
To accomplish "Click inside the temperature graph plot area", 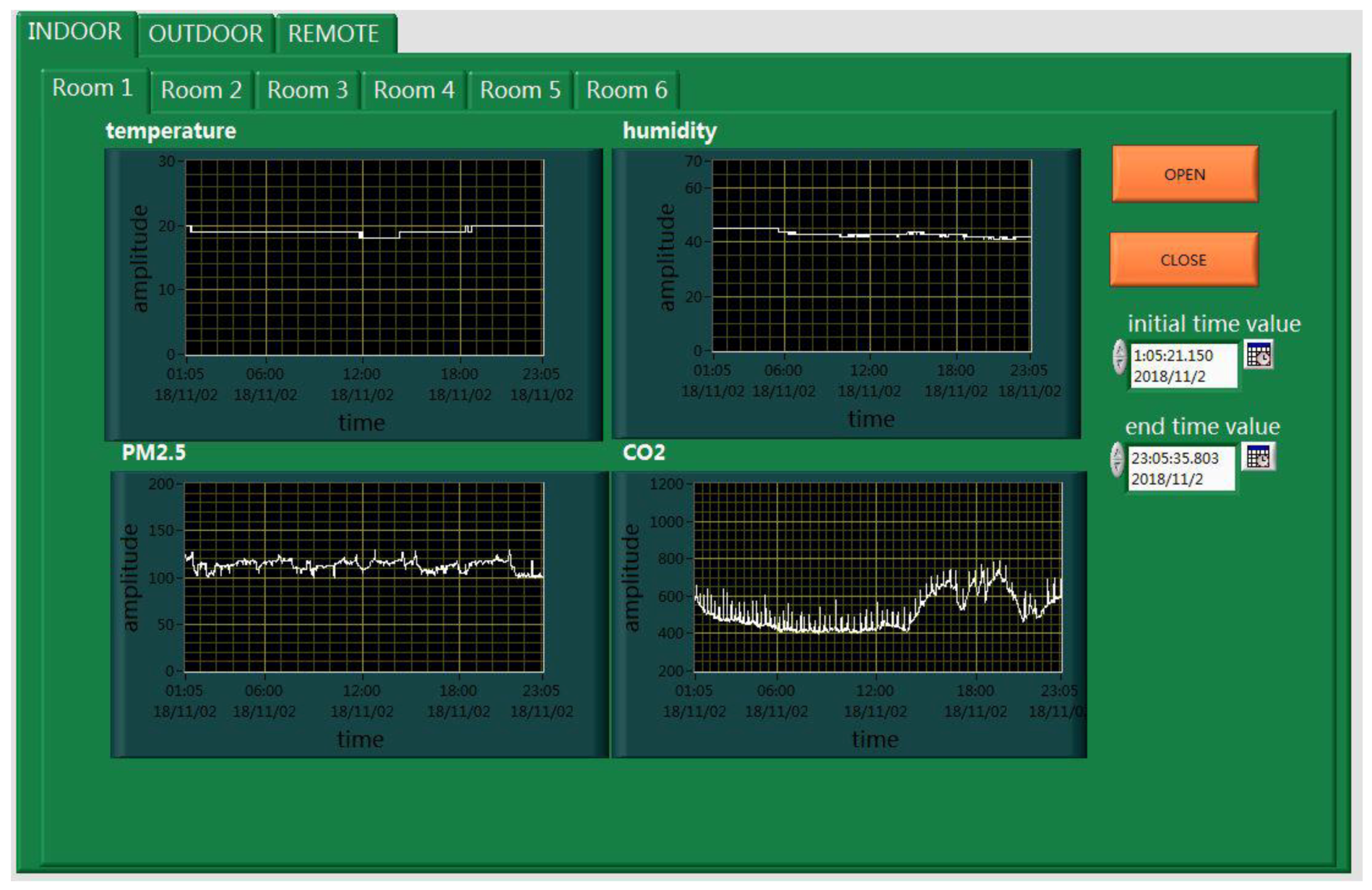I will click(364, 257).
